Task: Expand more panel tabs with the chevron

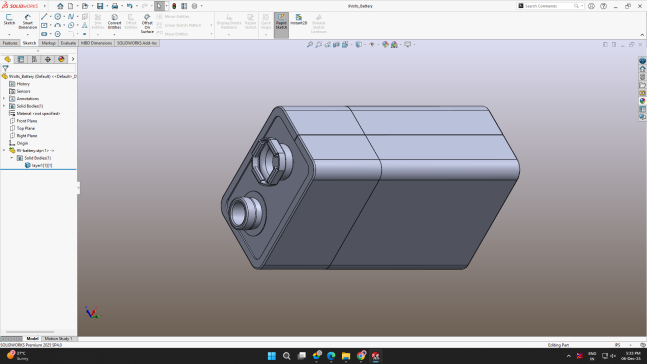Action: pos(73,59)
